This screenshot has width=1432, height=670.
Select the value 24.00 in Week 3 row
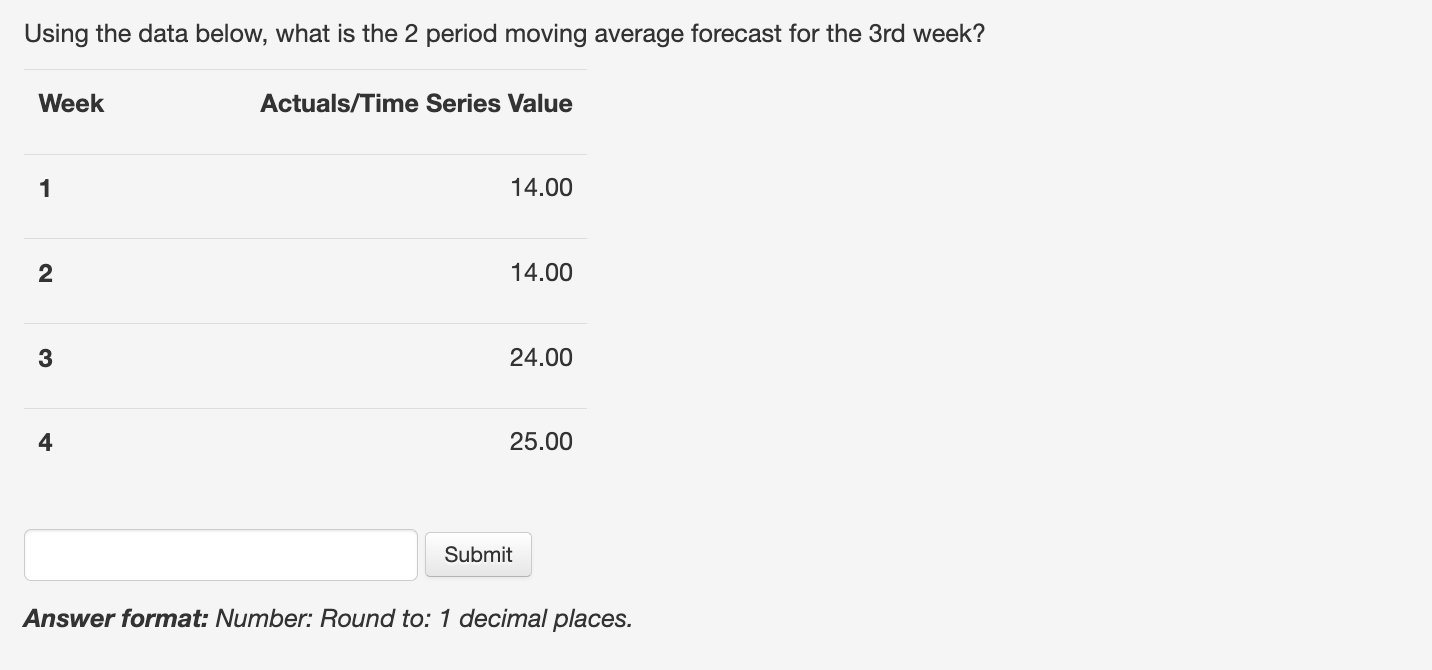pyautogui.click(x=541, y=357)
